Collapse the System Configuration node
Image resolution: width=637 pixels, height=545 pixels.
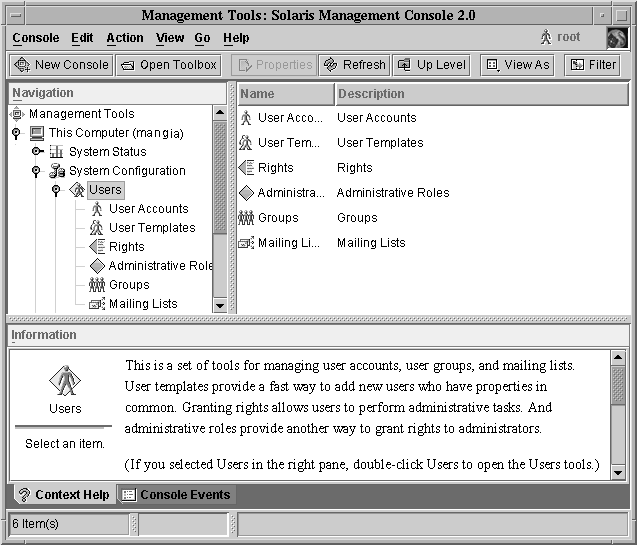pos(36,171)
